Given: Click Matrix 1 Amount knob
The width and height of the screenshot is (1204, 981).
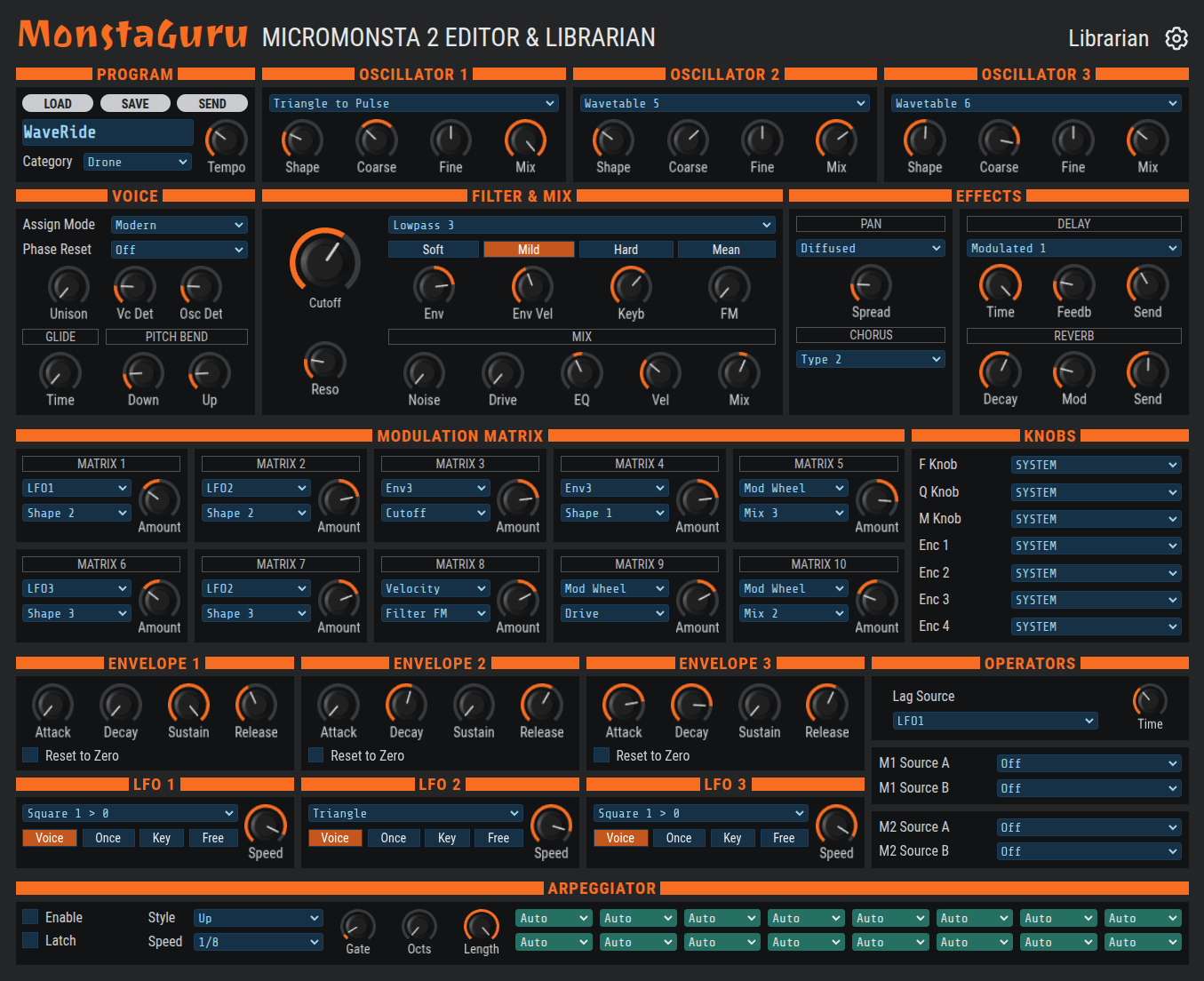Looking at the screenshot, I should click(159, 500).
